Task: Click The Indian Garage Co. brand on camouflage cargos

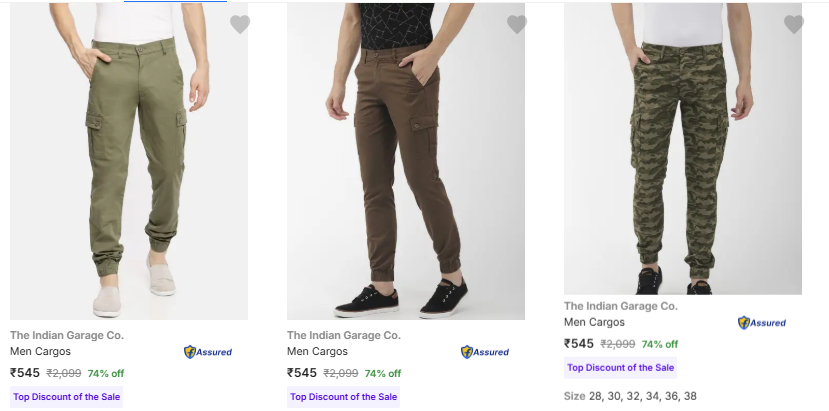Action: pyautogui.click(x=621, y=306)
